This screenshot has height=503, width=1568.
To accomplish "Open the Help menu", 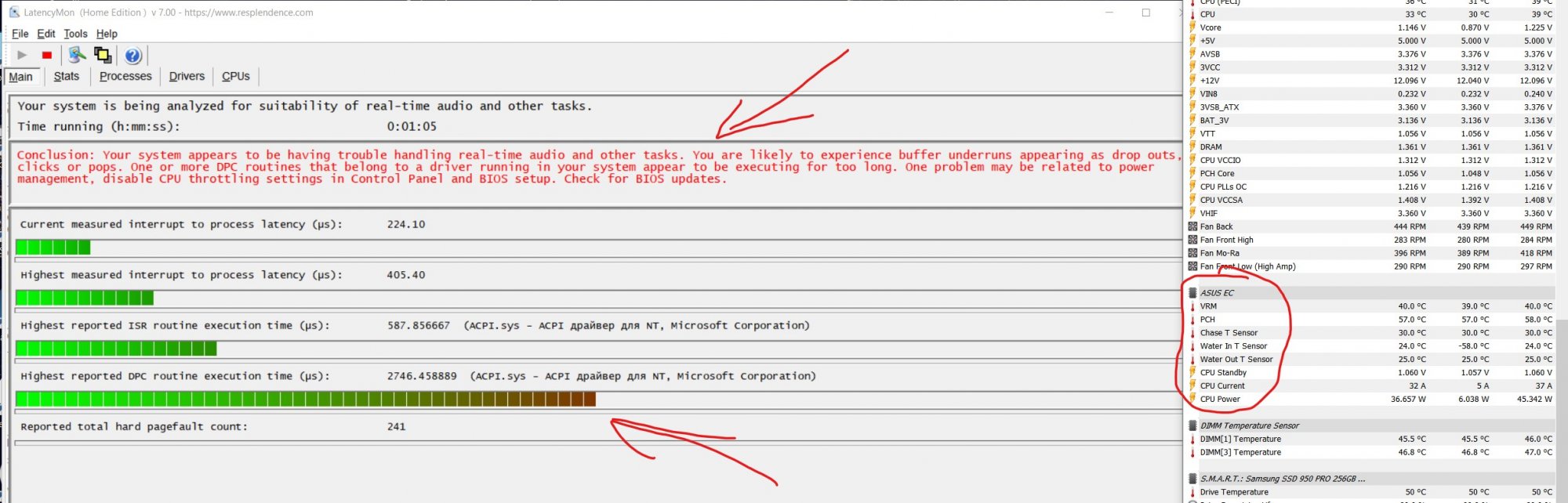I will pyautogui.click(x=107, y=34).
